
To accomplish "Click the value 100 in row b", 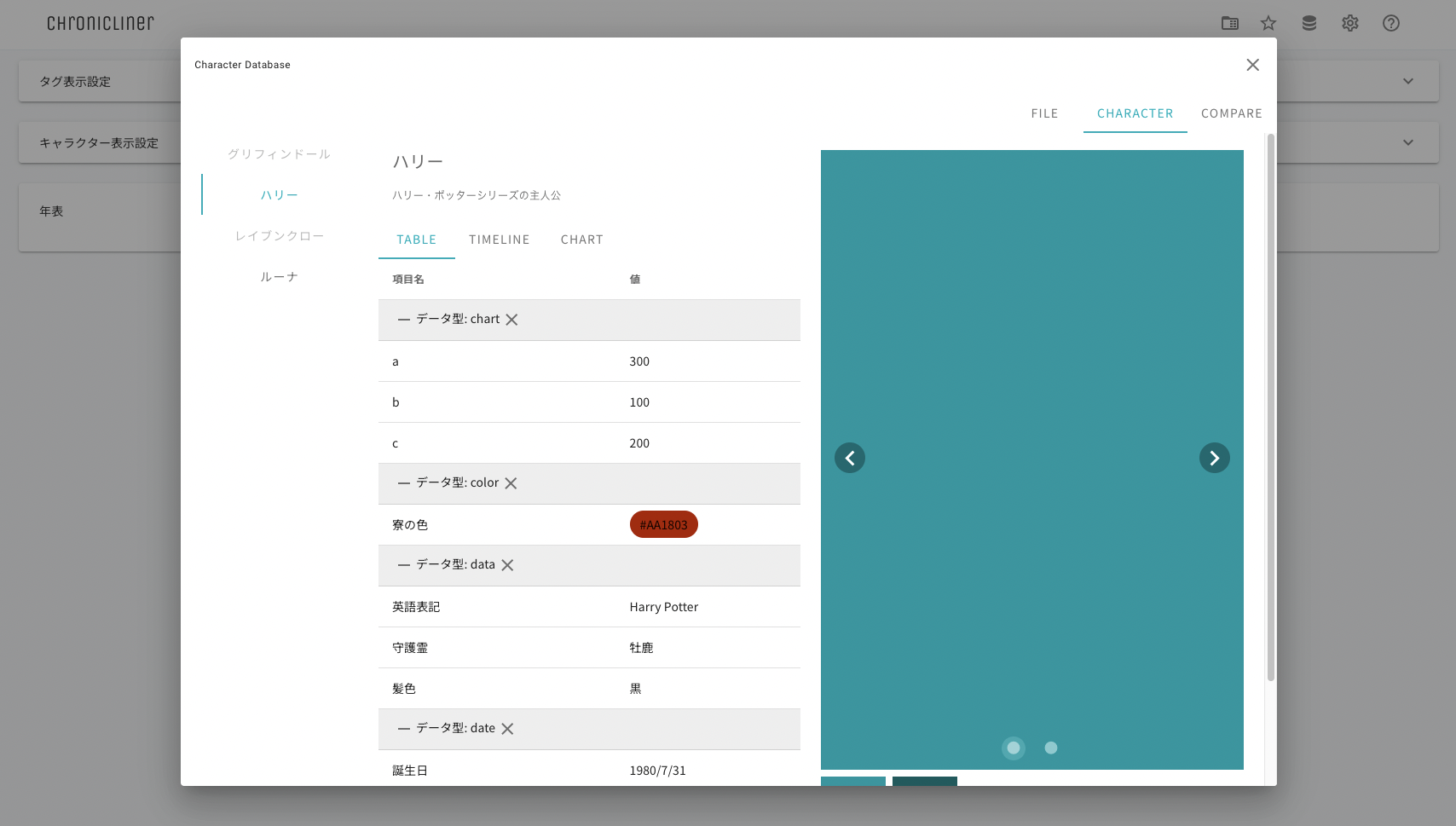I will (x=639, y=402).
